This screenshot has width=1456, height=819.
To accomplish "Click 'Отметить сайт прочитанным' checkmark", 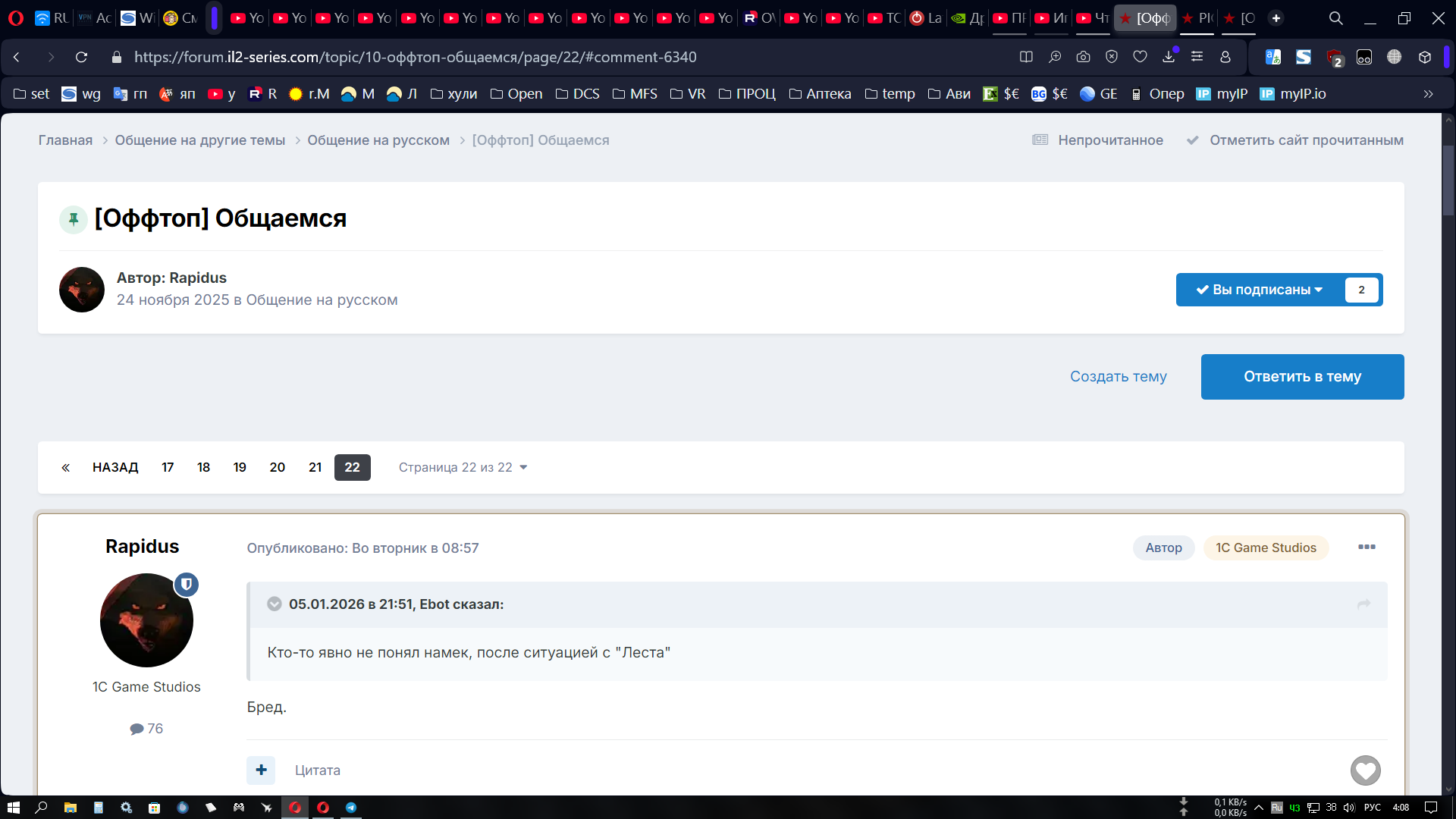I will click(x=1193, y=140).
